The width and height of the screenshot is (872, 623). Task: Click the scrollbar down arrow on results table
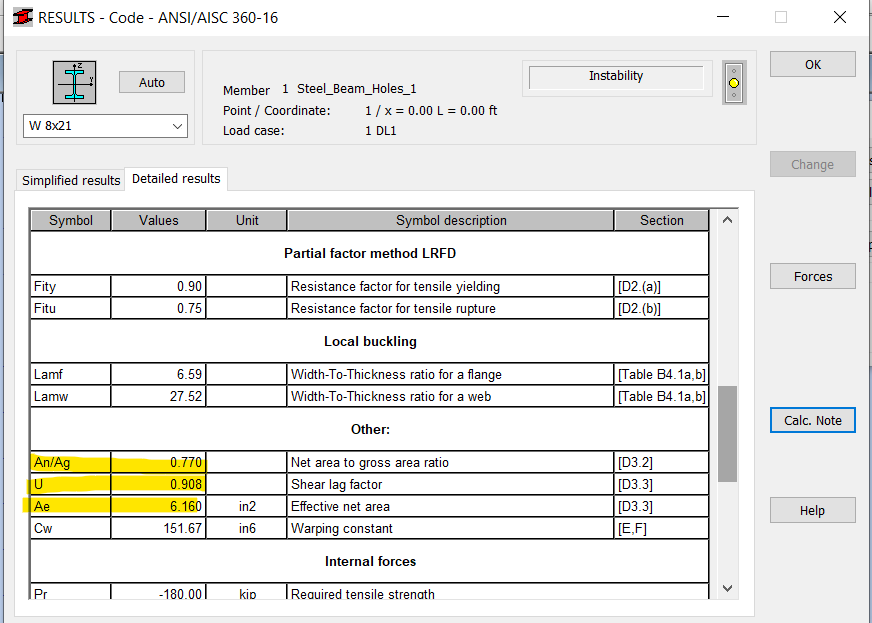727,588
